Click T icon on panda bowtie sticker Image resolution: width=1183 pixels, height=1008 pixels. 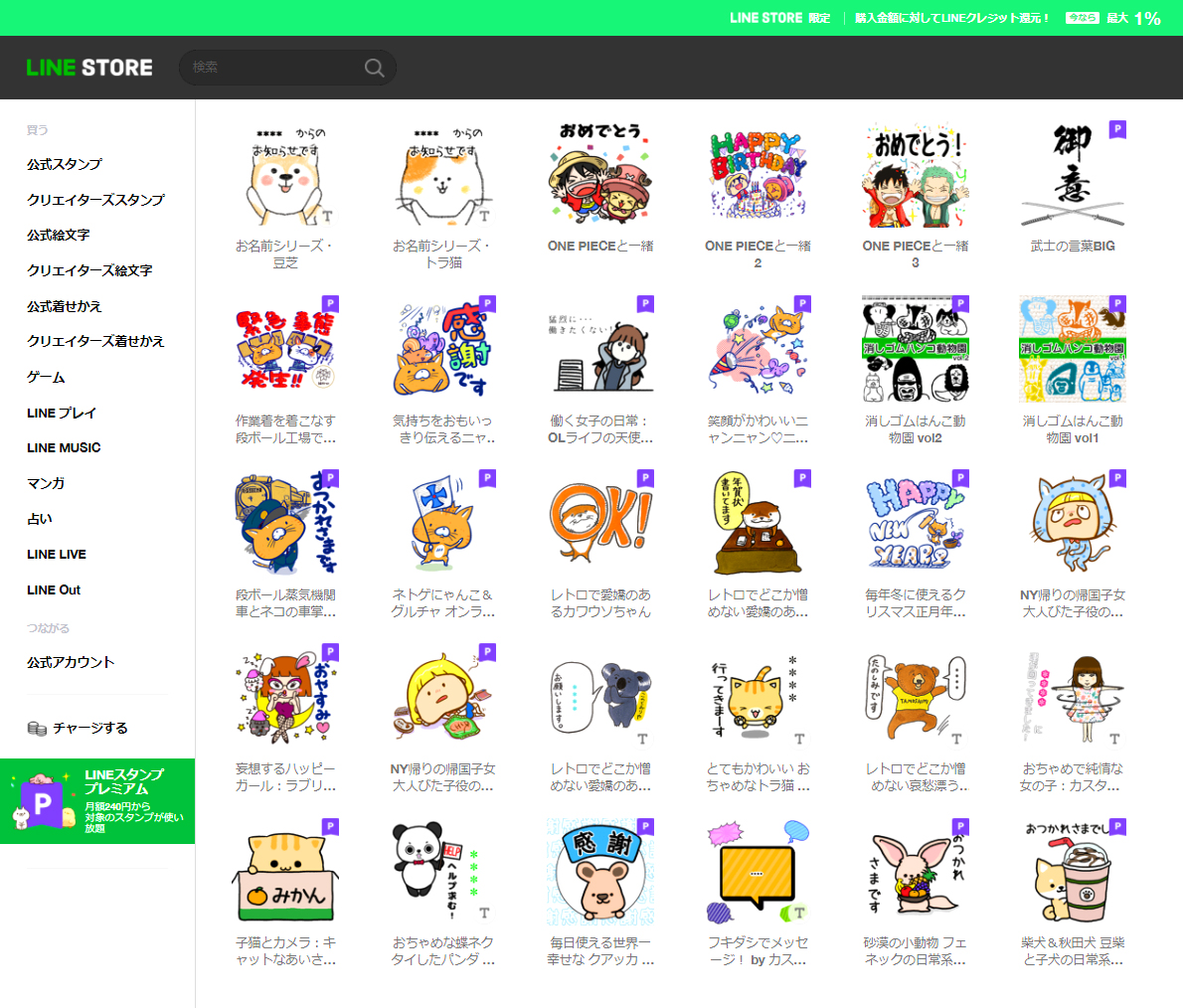[484, 914]
